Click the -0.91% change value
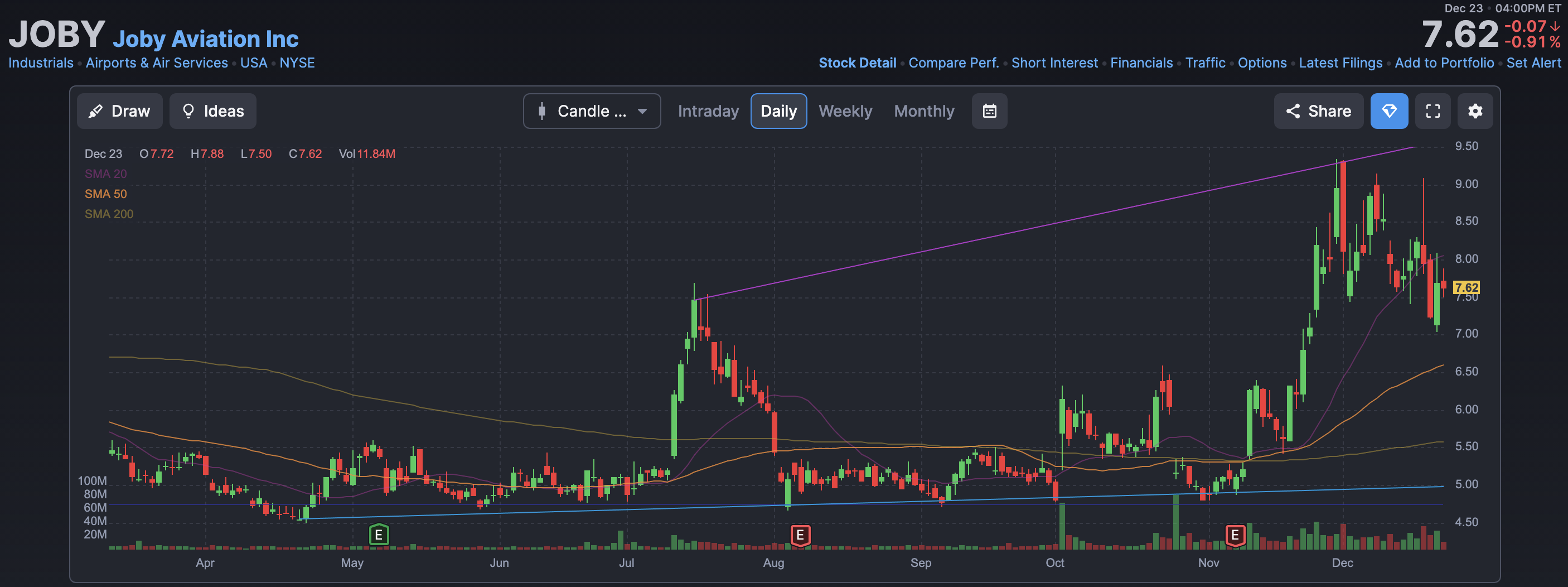This screenshot has width=1568, height=587. click(x=1532, y=42)
